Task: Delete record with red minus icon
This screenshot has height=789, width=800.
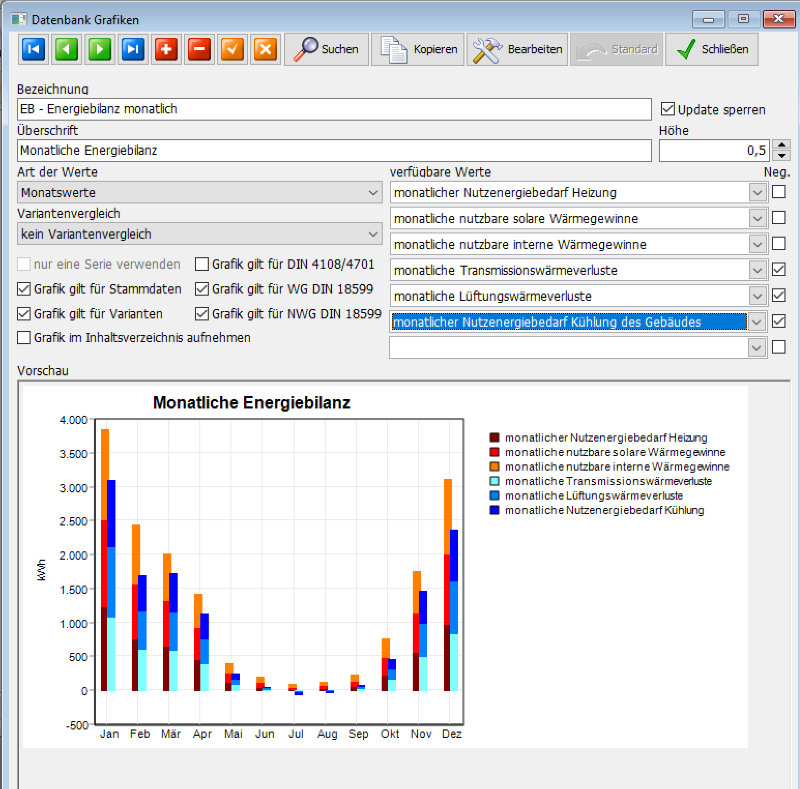Action: [199, 49]
